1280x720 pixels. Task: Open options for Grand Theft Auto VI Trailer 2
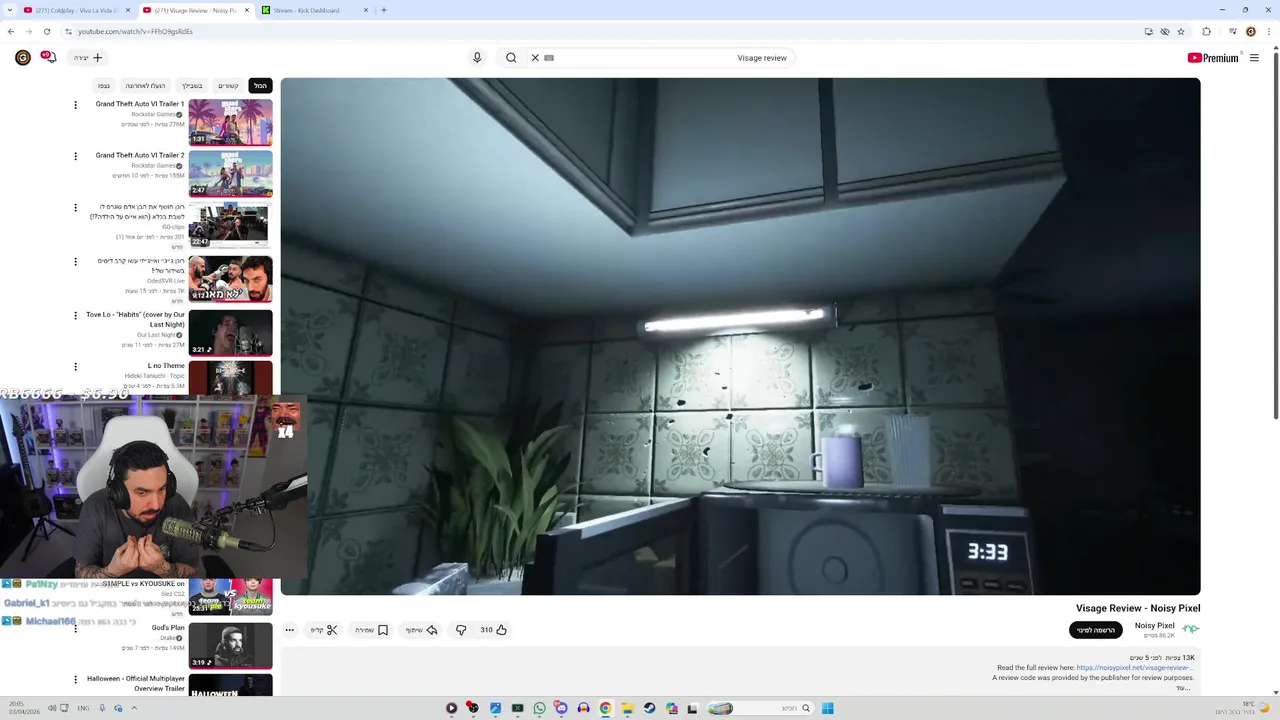click(75, 156)
